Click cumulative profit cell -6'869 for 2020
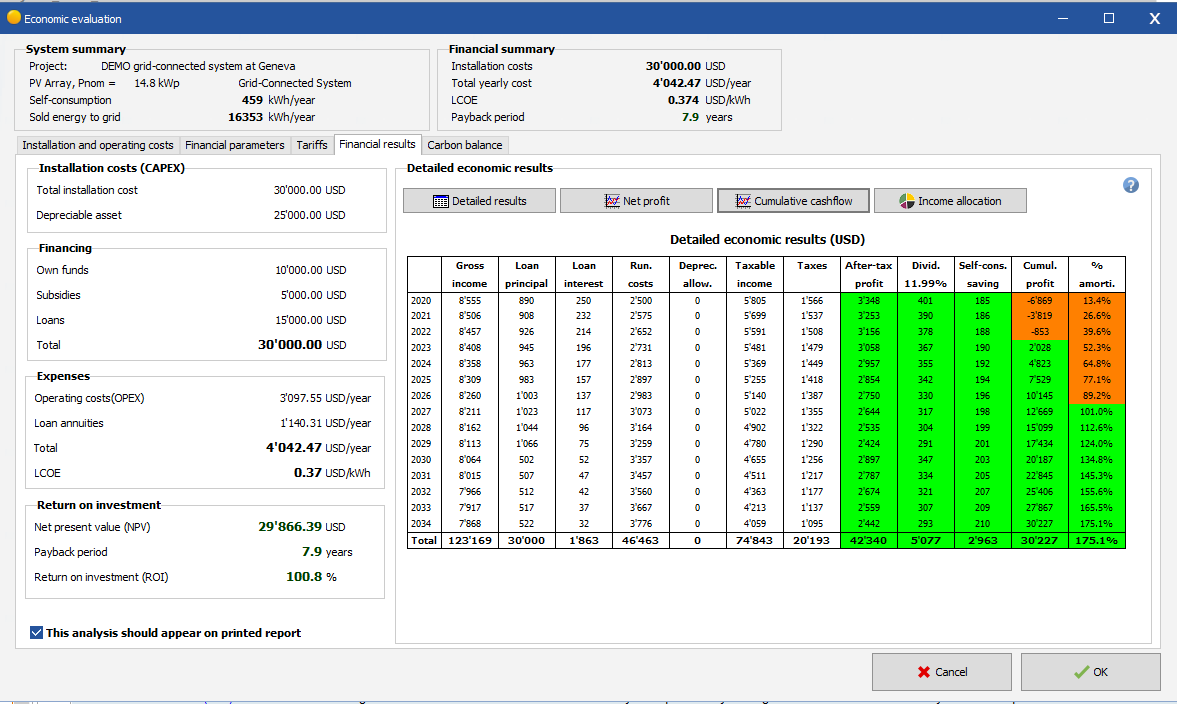The width and height of the screenshot is (1177, 704). pyautogui.click(x=1040, y=300)
